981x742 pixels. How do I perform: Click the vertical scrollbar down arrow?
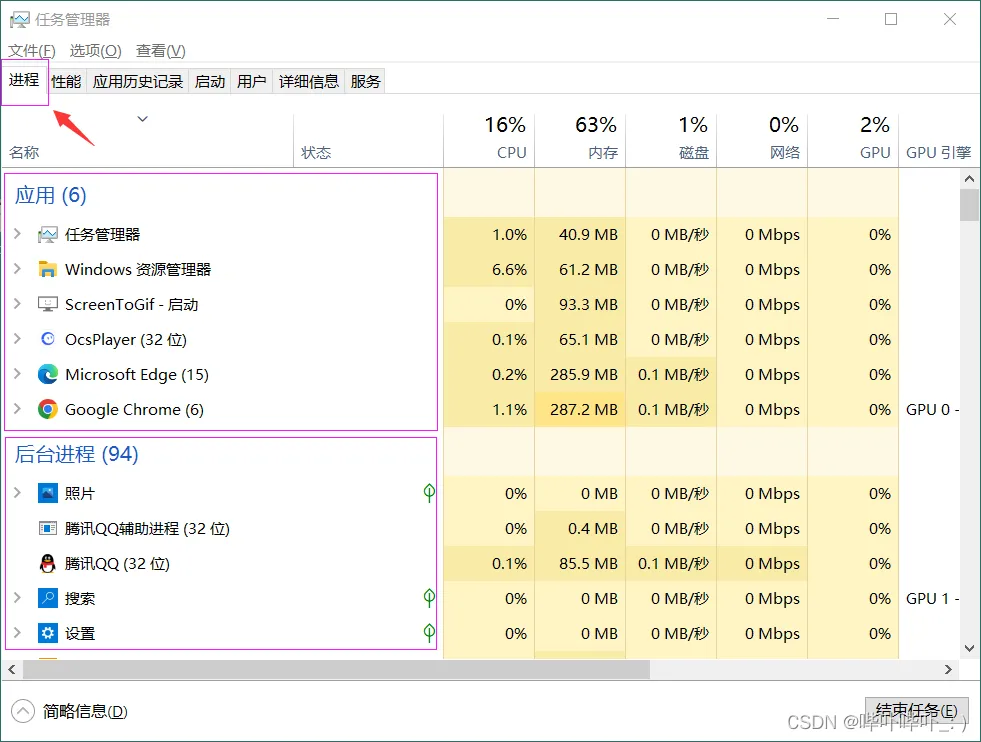(970, 648)
